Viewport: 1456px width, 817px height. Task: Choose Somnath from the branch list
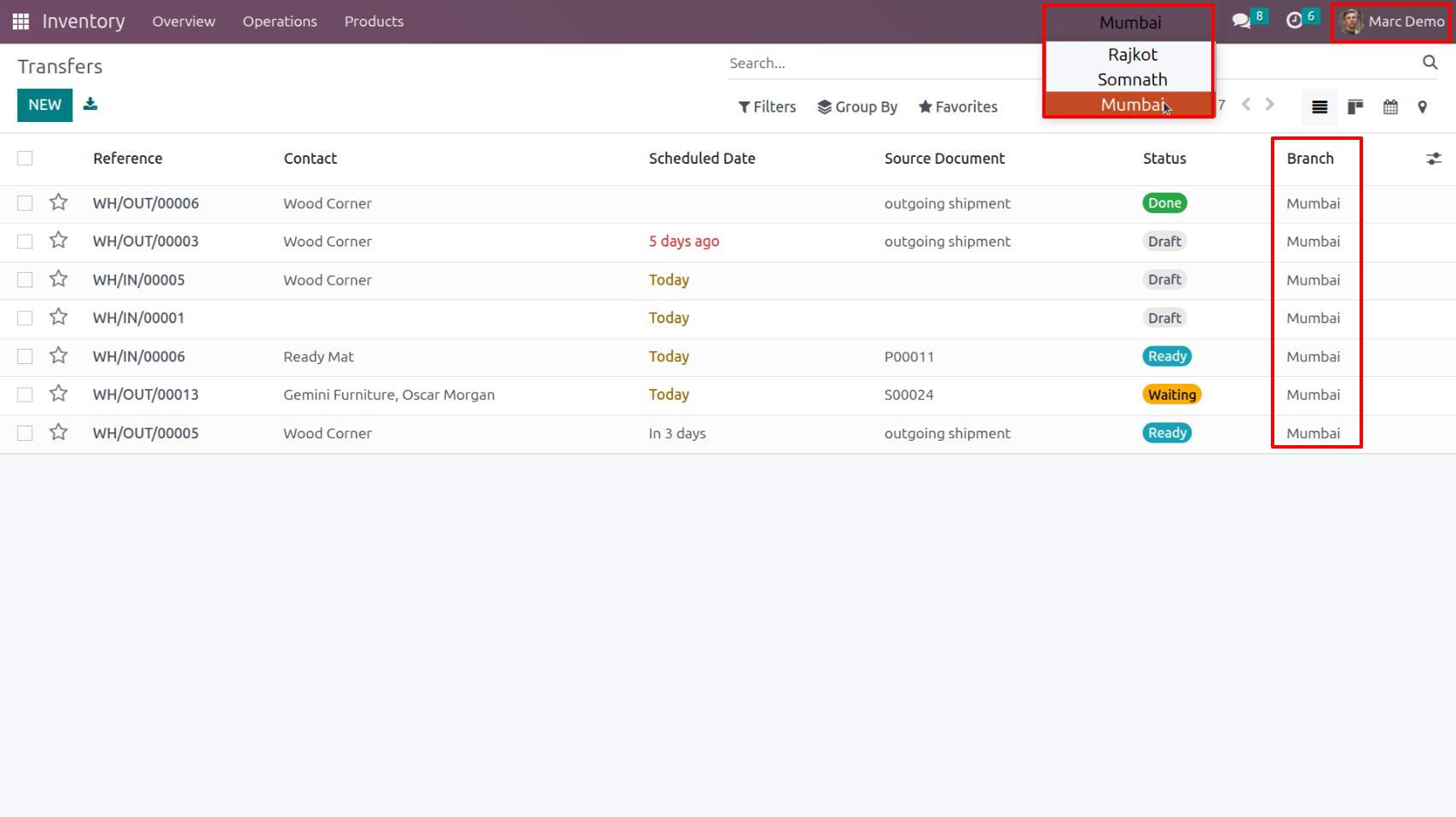[x=1132, y=79]
